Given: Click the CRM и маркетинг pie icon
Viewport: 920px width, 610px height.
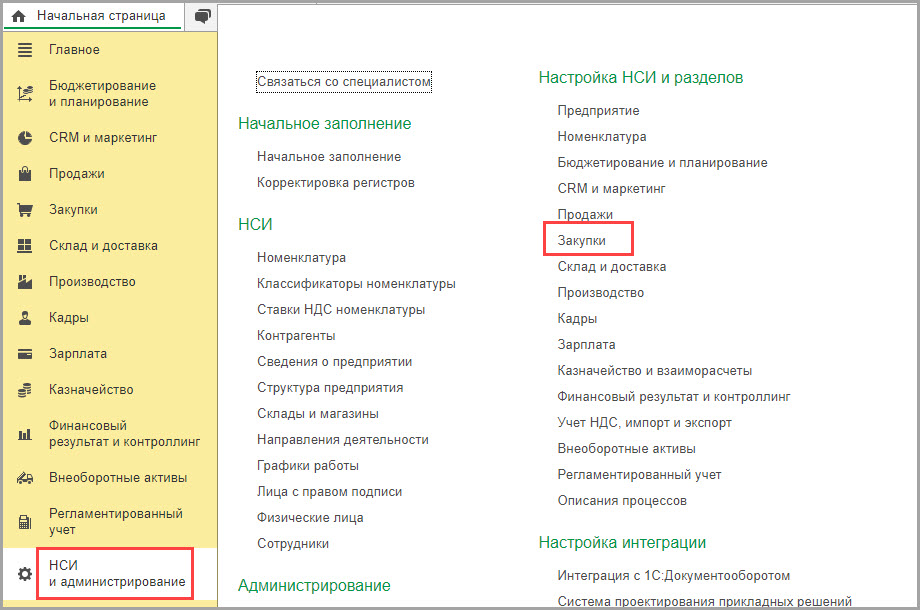Looking at the screenshot, I should [x=25, y=138].
